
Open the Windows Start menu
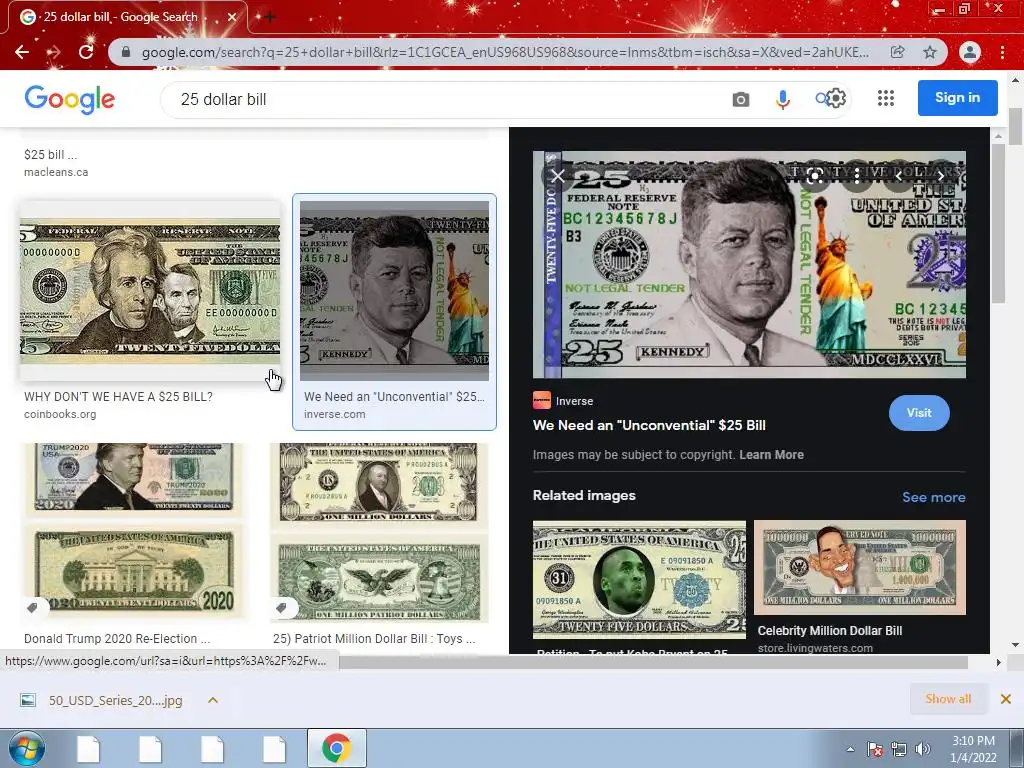pyautogui.click(x=25, y=748)
